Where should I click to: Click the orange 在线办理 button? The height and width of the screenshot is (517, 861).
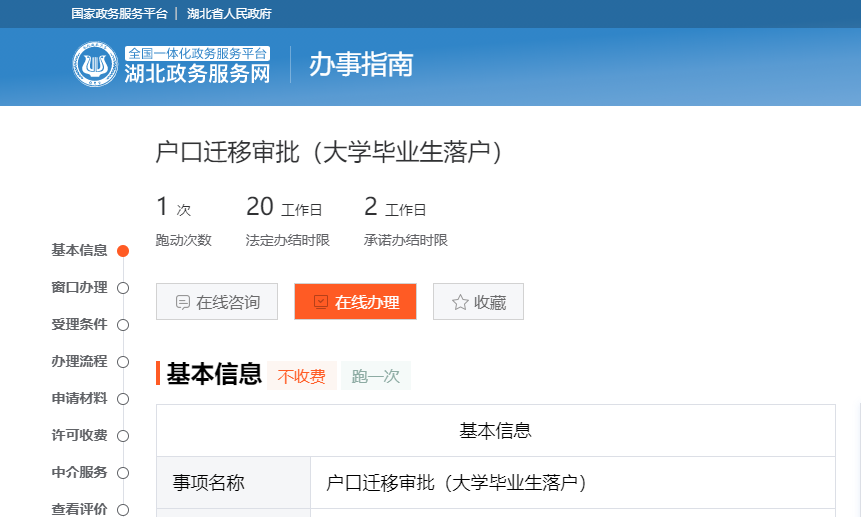point(355,301)
